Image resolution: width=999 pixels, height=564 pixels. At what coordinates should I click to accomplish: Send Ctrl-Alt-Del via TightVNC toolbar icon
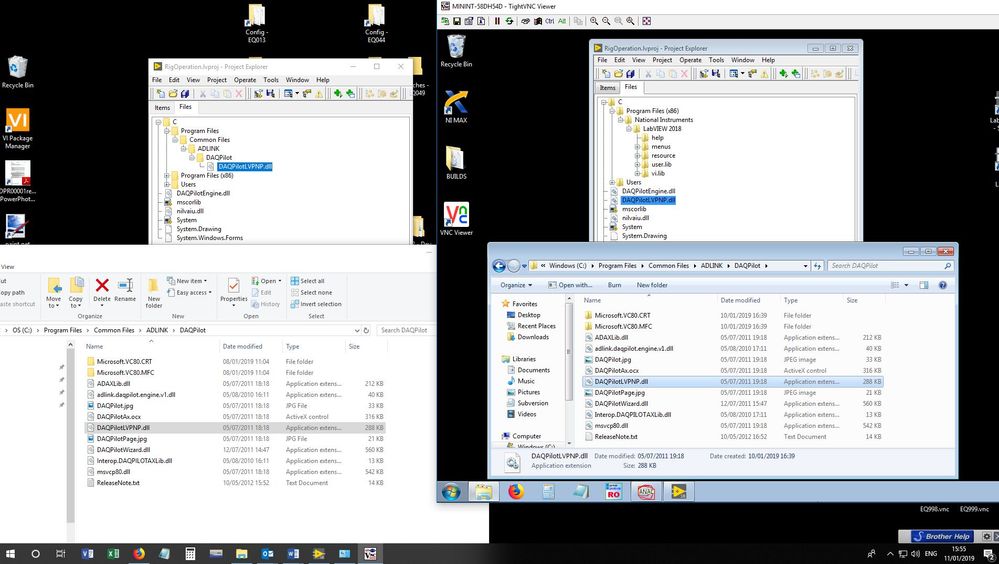point(526,21)
